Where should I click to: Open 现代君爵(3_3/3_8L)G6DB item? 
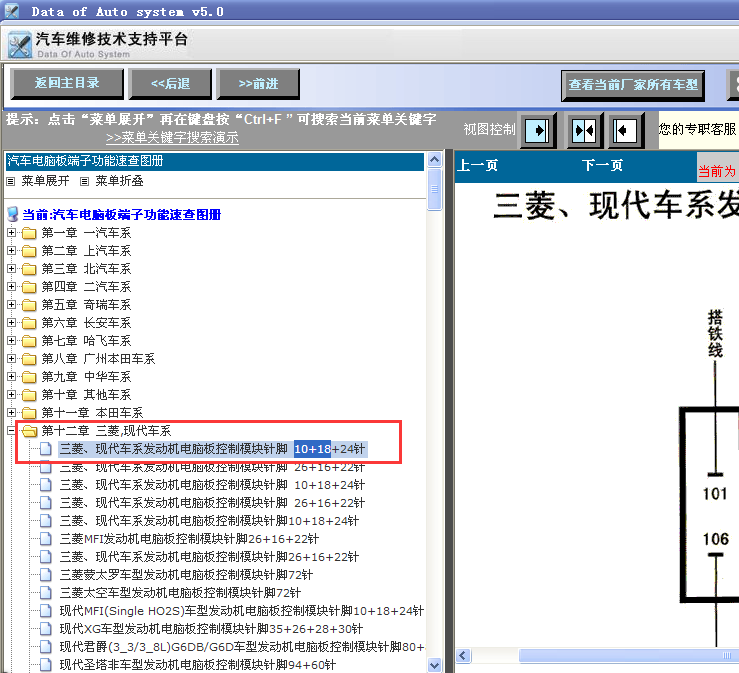click(x=241, y=647)
